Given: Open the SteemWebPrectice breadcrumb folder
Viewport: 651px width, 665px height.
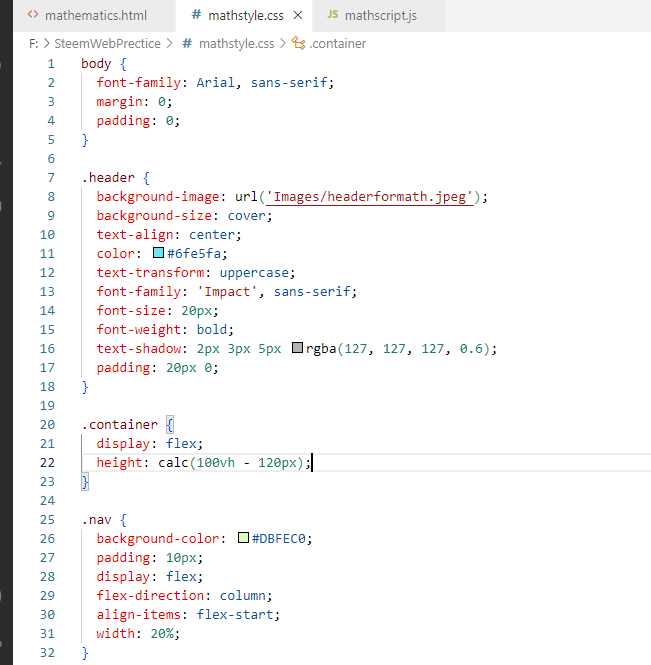Looking at the screenshot, I should [x=107, y=43].
